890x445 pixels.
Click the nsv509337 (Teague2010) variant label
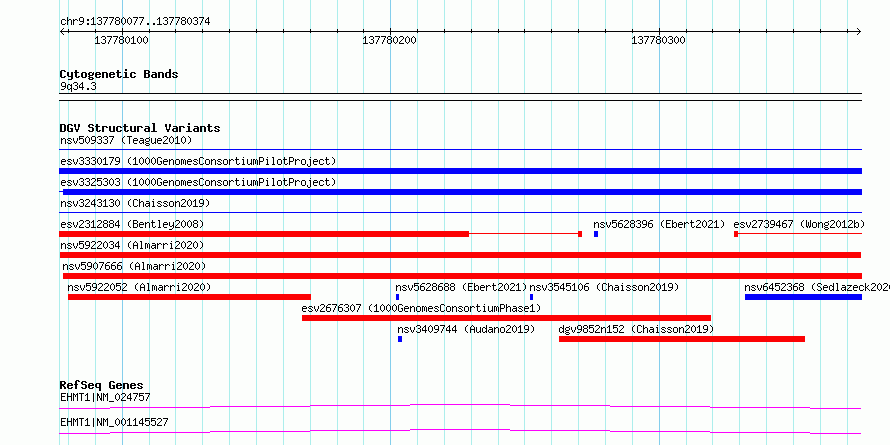126,140
